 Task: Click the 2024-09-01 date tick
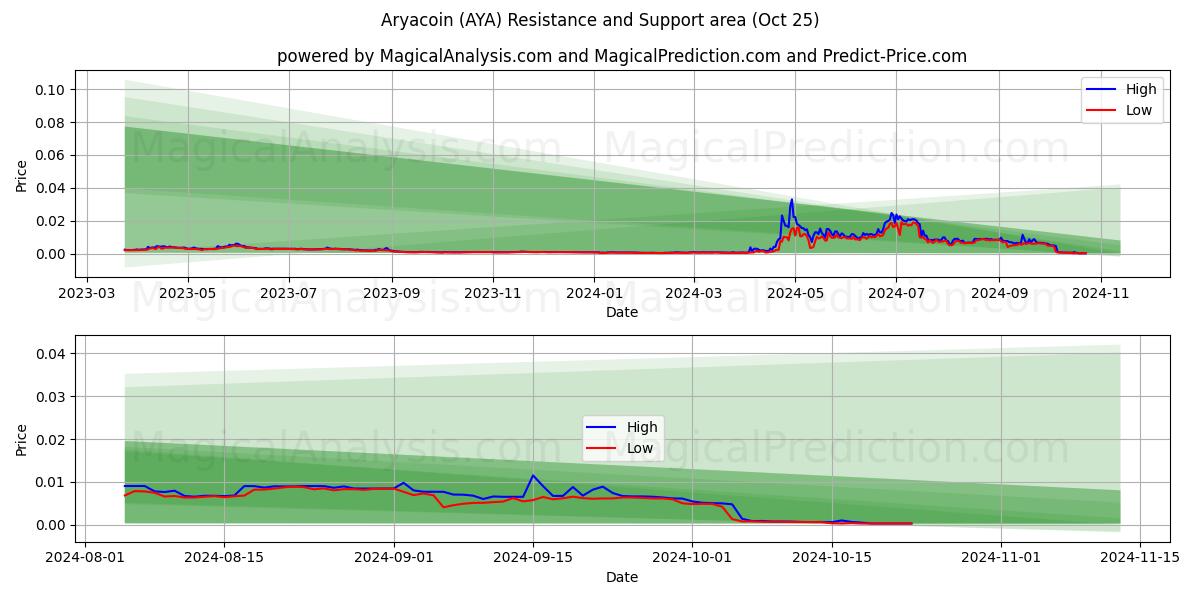point(394,558)
